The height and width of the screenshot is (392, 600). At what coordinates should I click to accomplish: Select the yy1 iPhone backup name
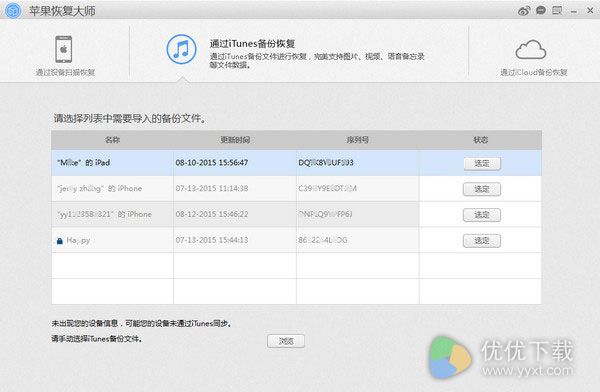click(104, 214)
